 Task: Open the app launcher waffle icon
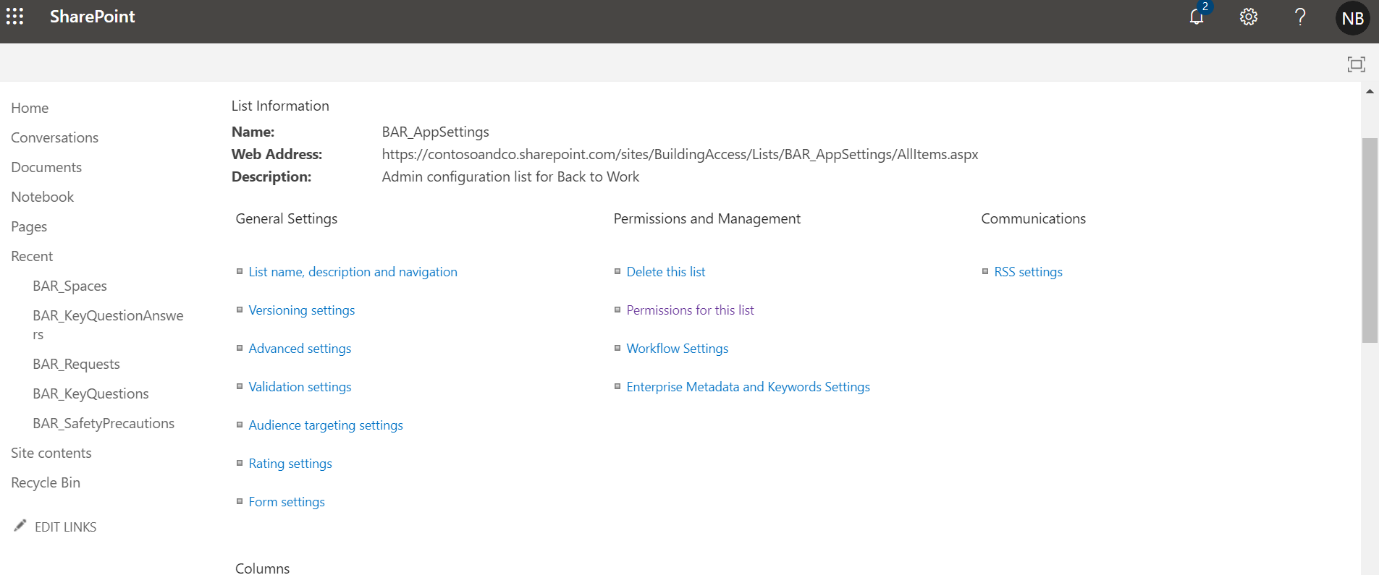15,17
